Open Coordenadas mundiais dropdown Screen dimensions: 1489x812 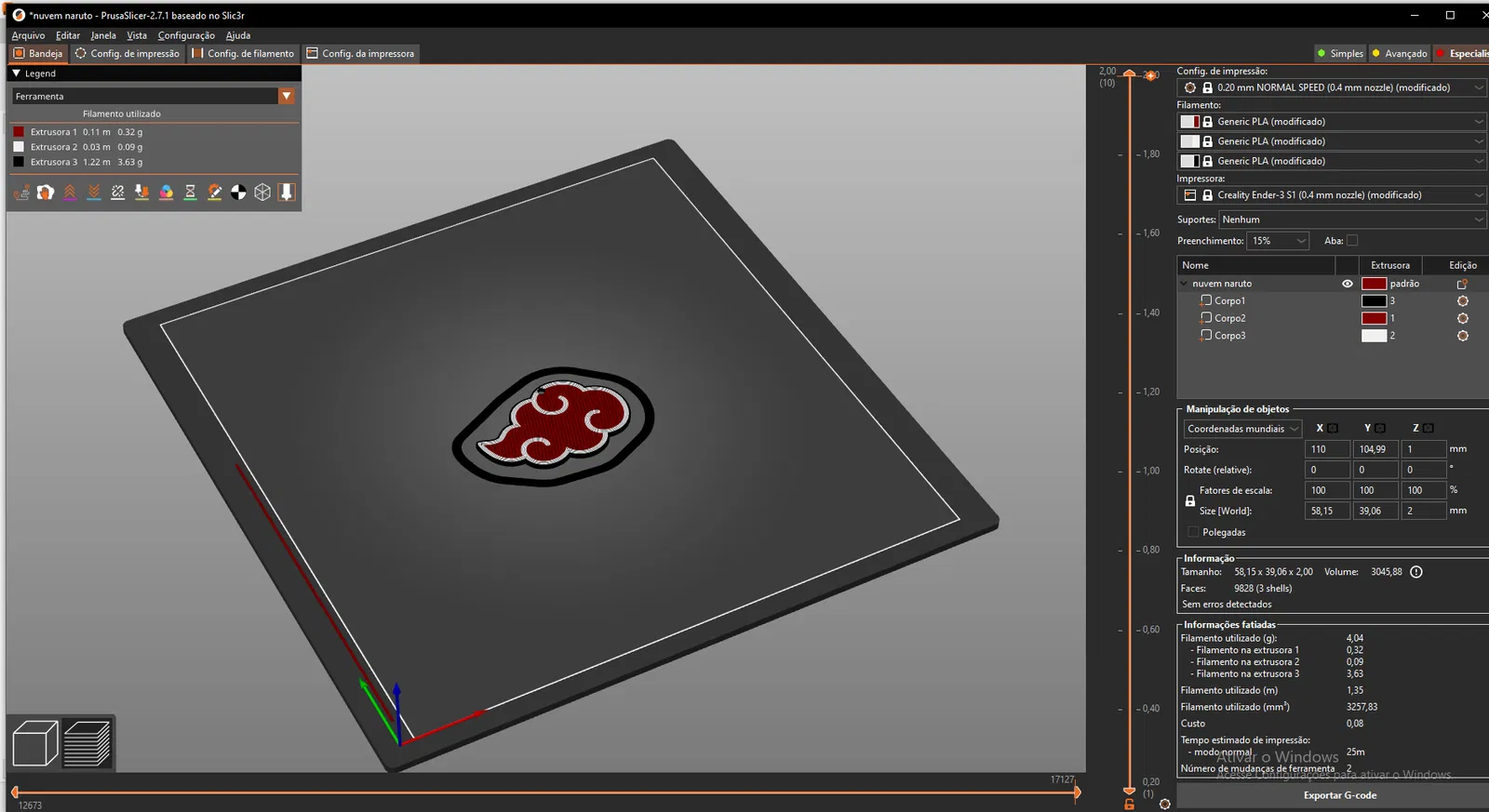point(1242,429)
